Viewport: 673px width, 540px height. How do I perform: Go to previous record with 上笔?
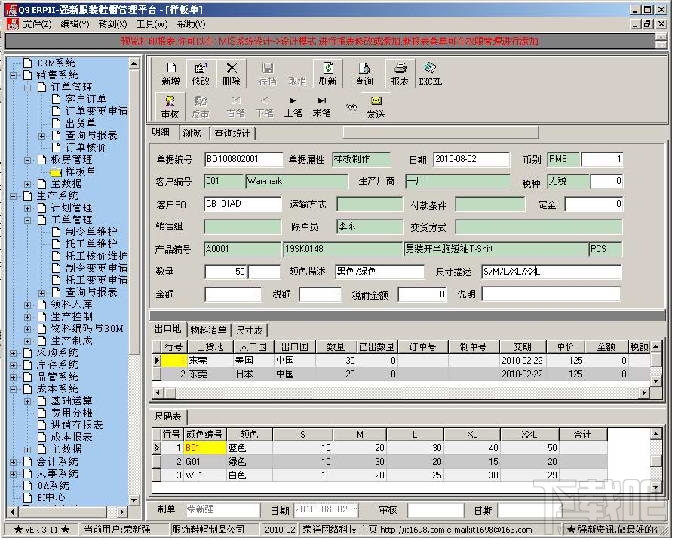293,105
